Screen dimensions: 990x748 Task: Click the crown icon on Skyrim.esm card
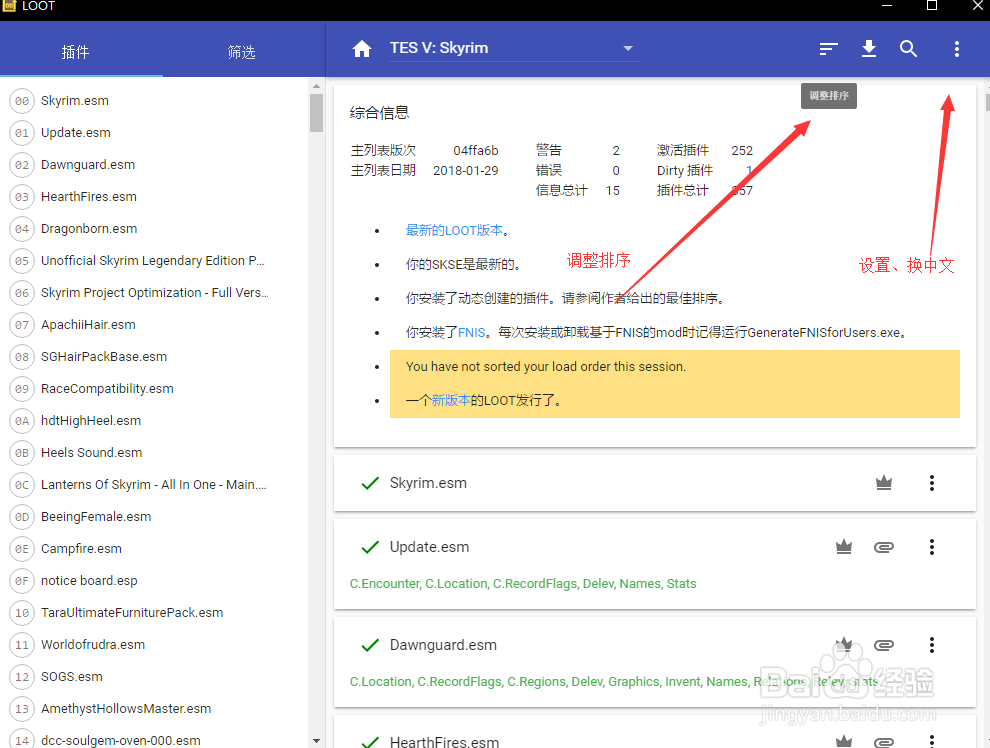(884, 483)
